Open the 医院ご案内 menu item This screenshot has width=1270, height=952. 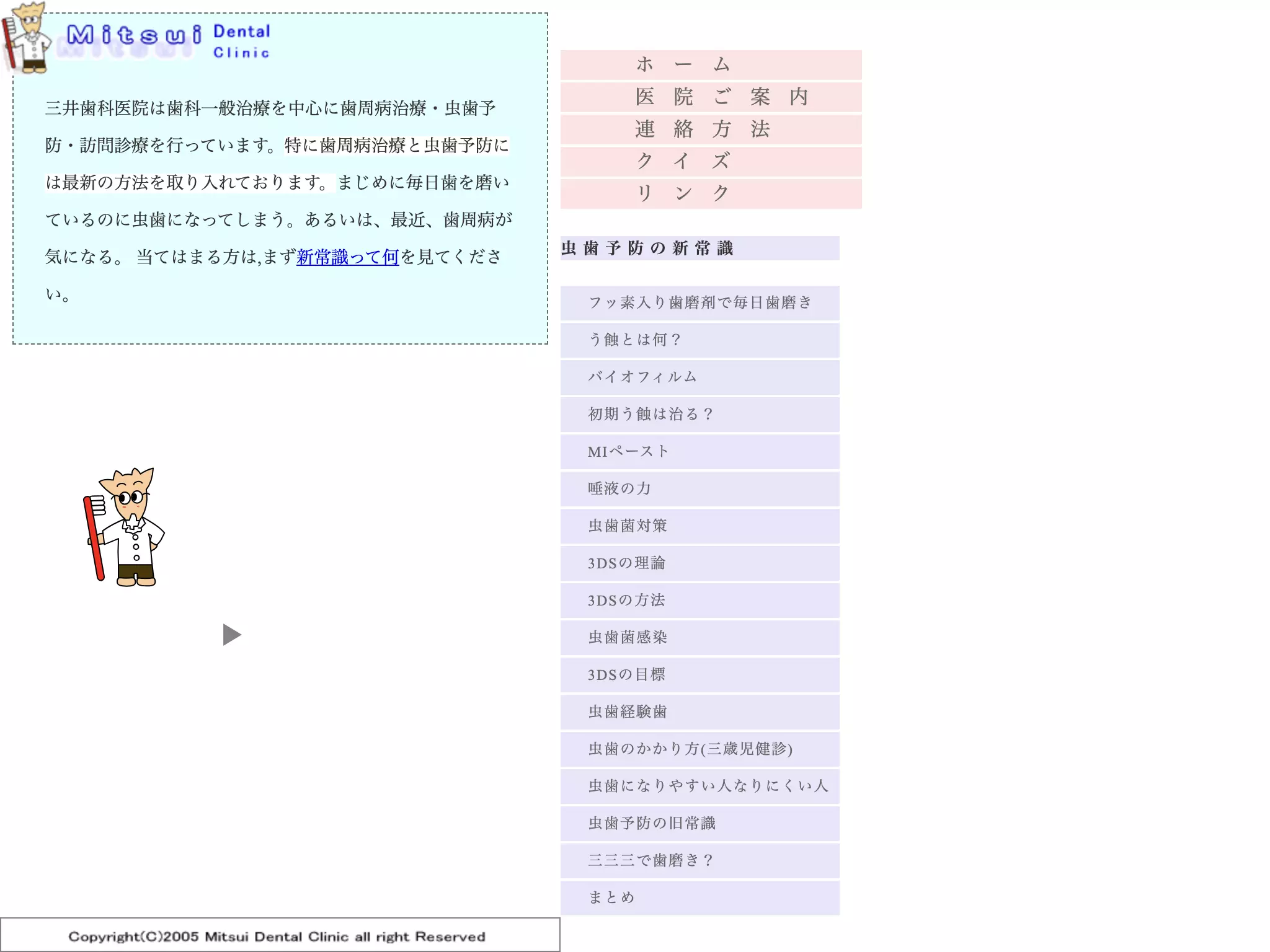pyautogui.click(x=711, y=97)
